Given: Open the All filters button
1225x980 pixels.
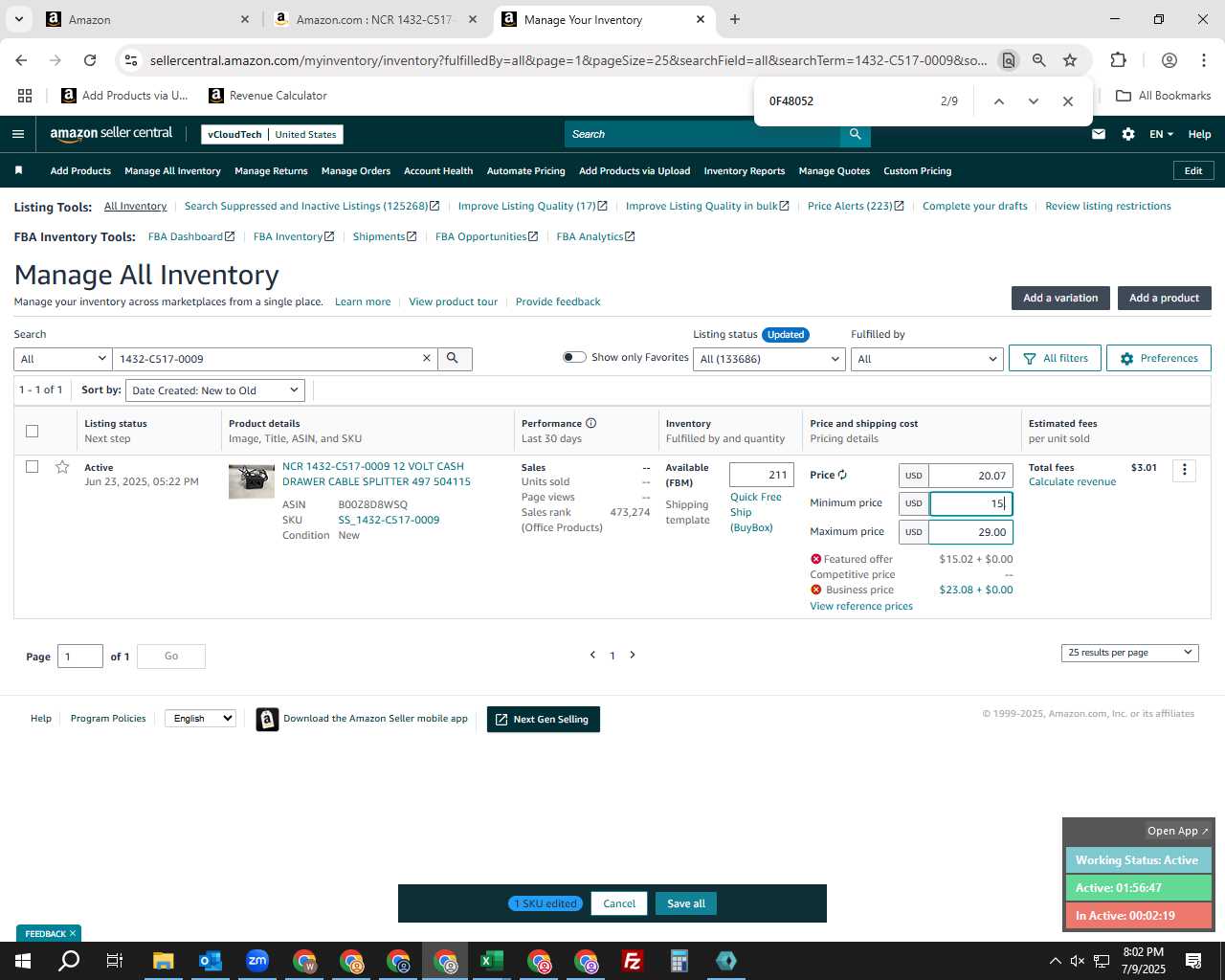Looking at the screenshot, I should (1055, 358).
